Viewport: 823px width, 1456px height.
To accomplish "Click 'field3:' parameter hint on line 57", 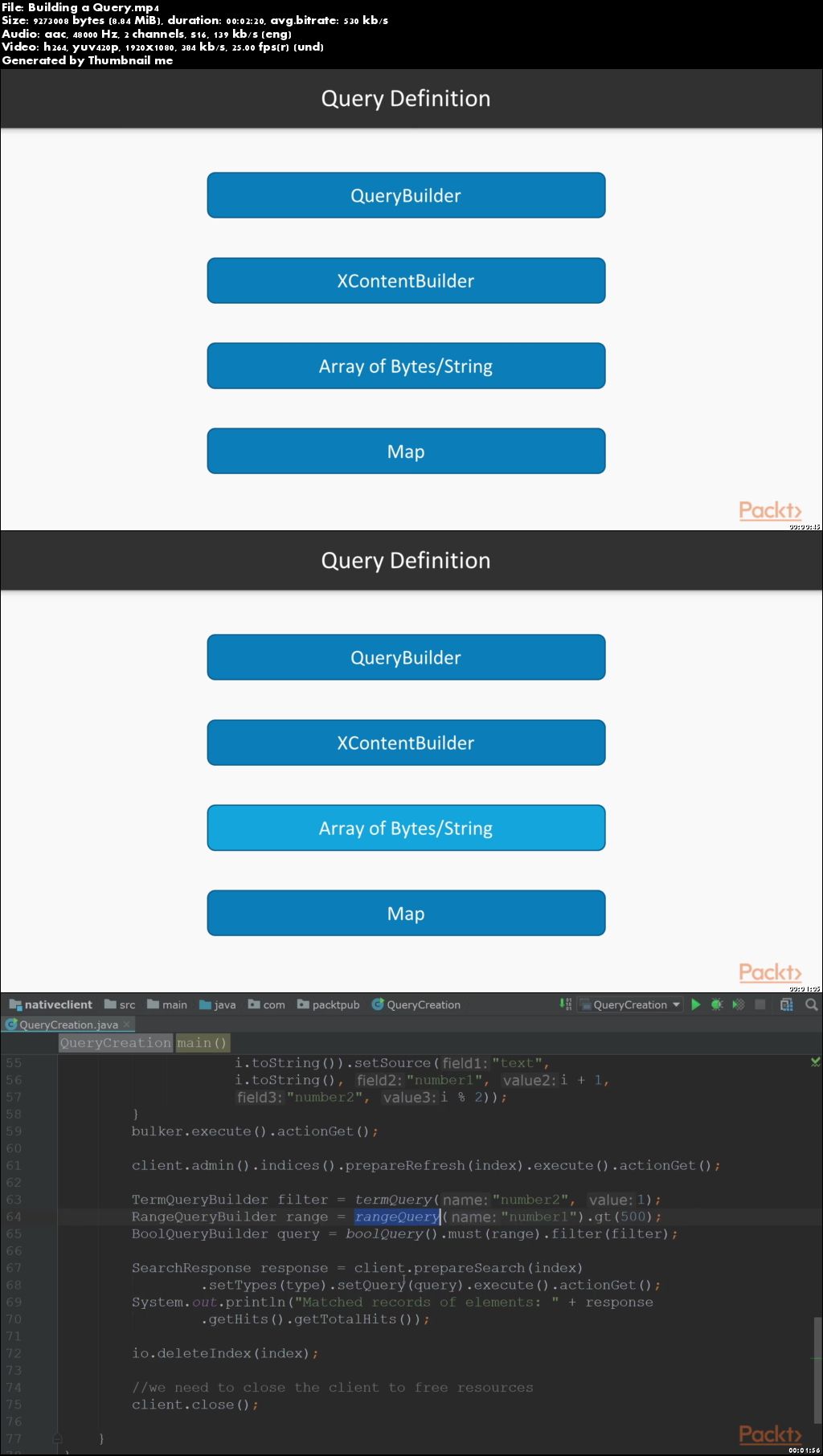I will pyautogui.click(x=260, y=1098).
